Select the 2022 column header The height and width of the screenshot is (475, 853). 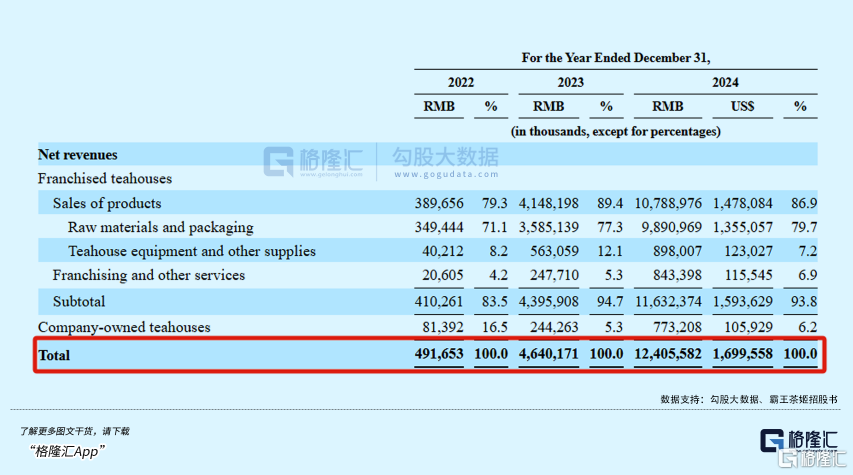461,82
